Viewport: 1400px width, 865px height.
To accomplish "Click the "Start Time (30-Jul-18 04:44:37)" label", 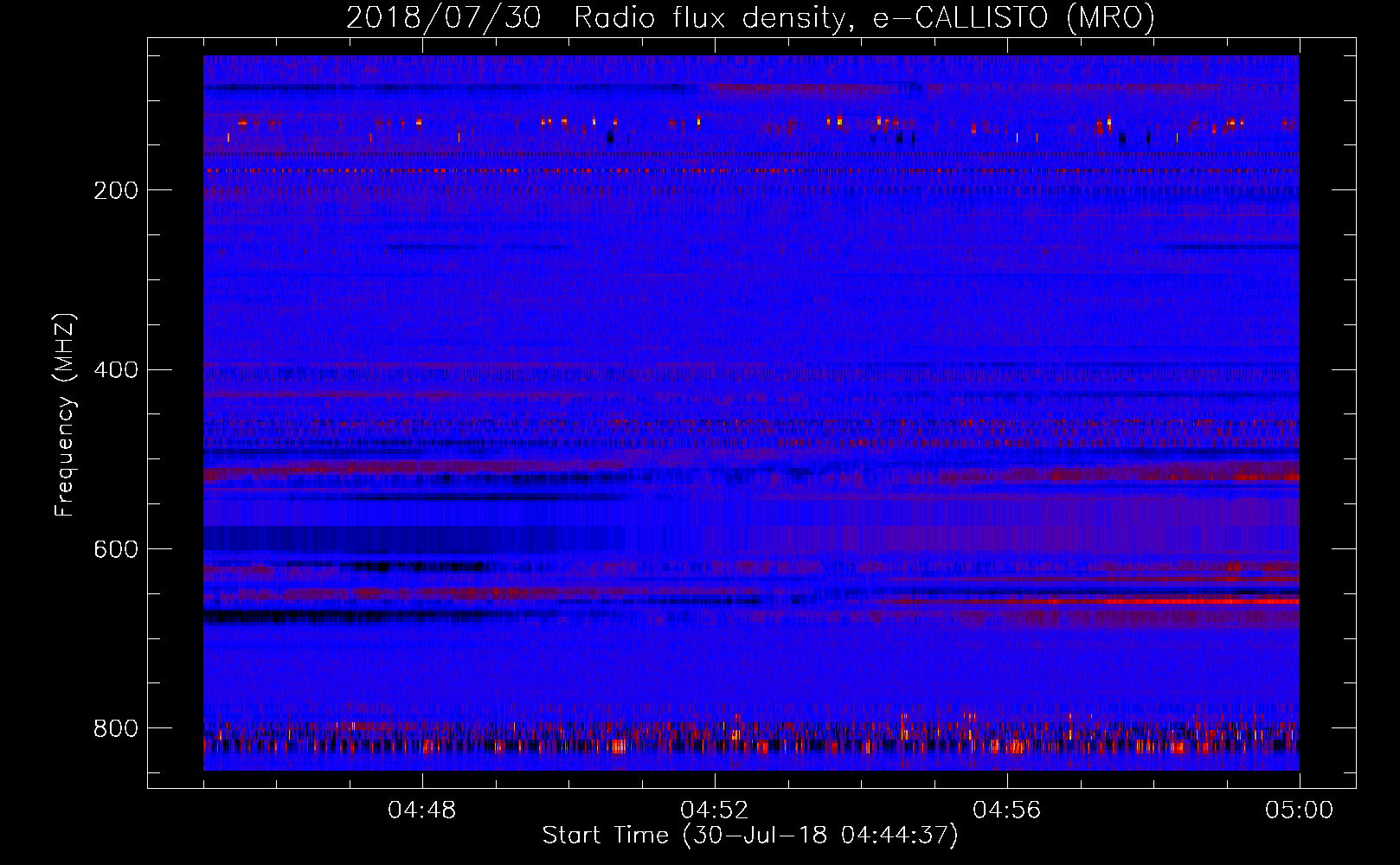I will click(750, 836).
